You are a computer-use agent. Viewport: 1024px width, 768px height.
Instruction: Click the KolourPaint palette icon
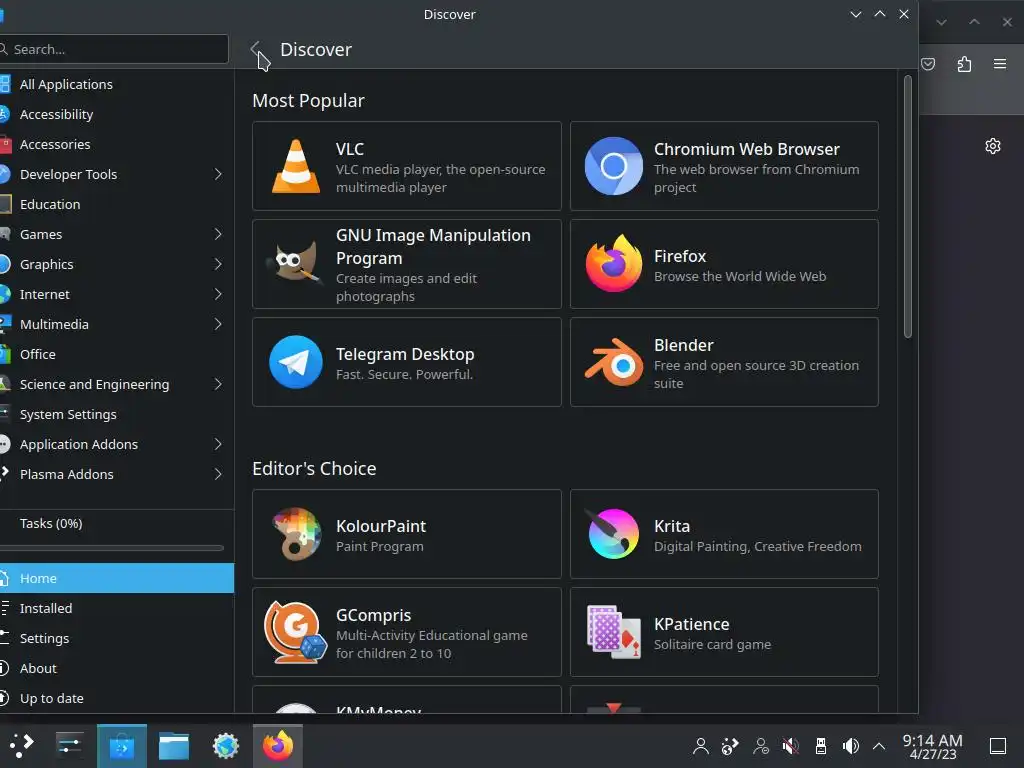[x=296, y=534]
